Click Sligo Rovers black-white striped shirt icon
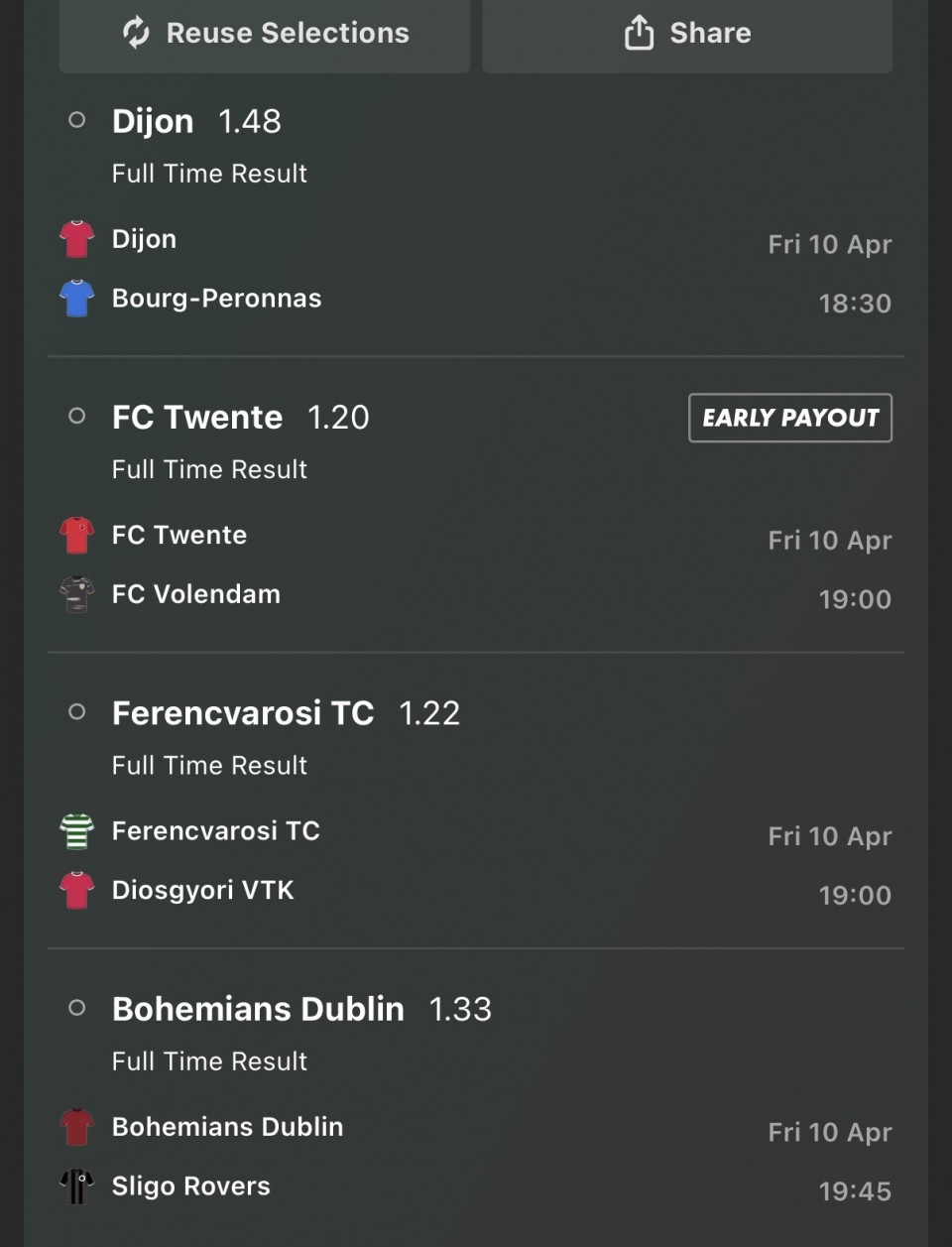This screenshot has width=952, height=1247. [76, 1185]
